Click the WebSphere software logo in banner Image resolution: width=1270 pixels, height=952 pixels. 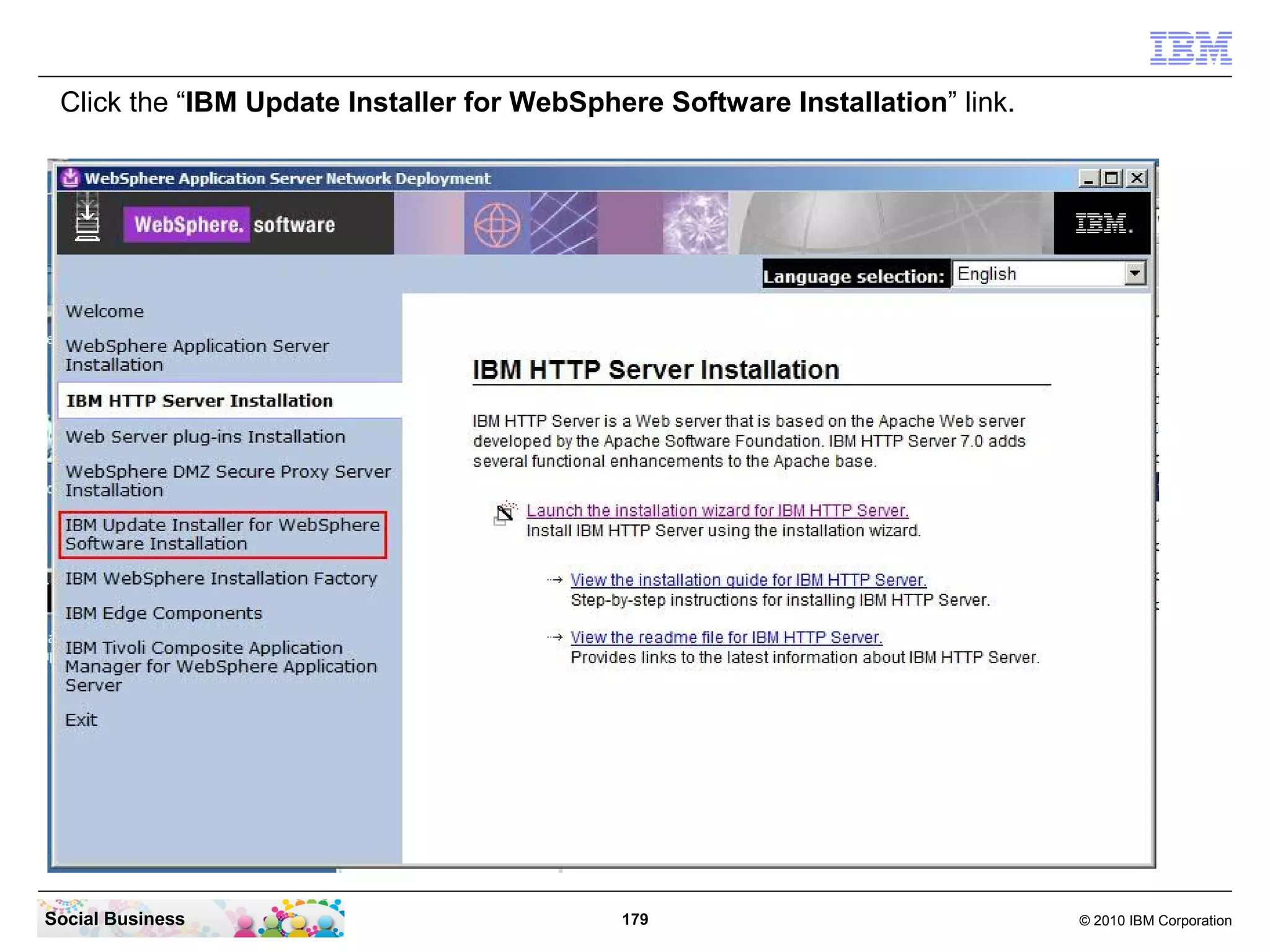pyautogui.click(x=230, y=224)
